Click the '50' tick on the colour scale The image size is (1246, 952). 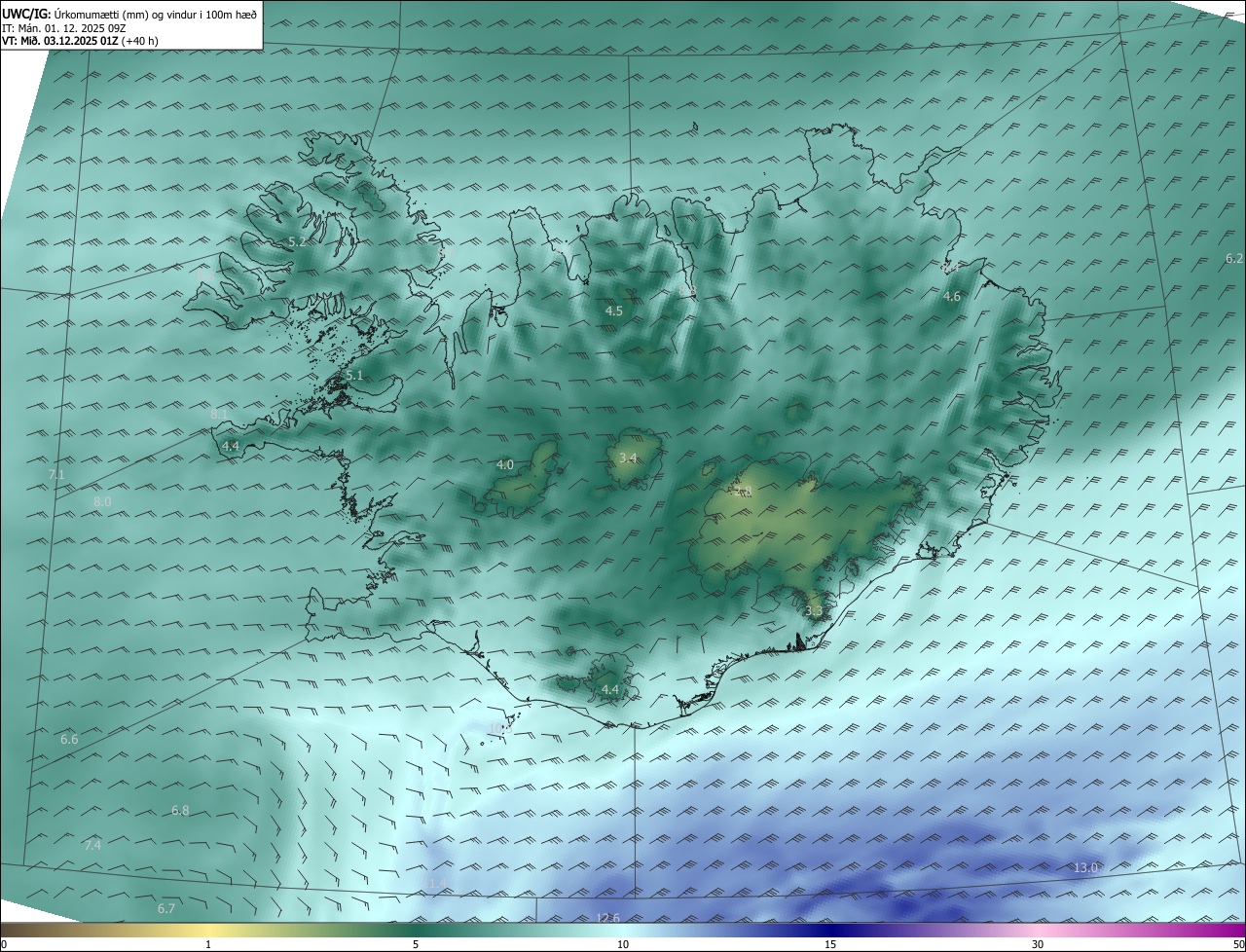click(1238, 944)
